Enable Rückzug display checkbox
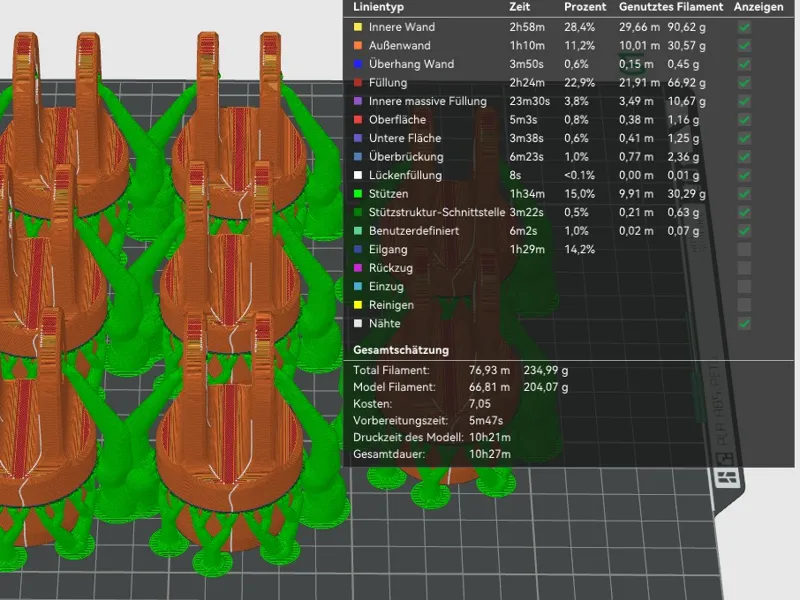This screenshot has height=600, width=800. (744, 268)
